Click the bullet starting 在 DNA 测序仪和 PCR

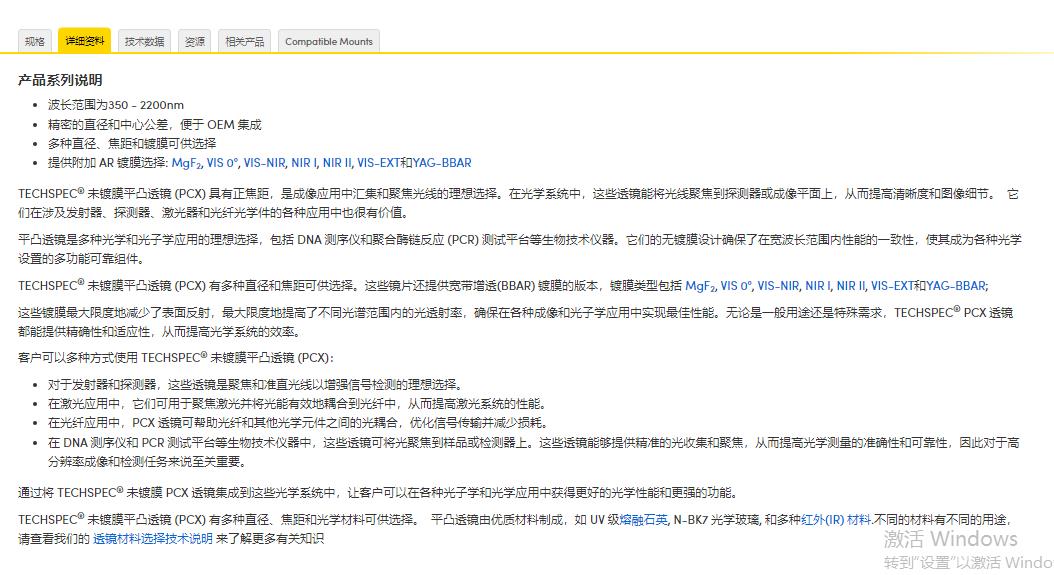533,452
